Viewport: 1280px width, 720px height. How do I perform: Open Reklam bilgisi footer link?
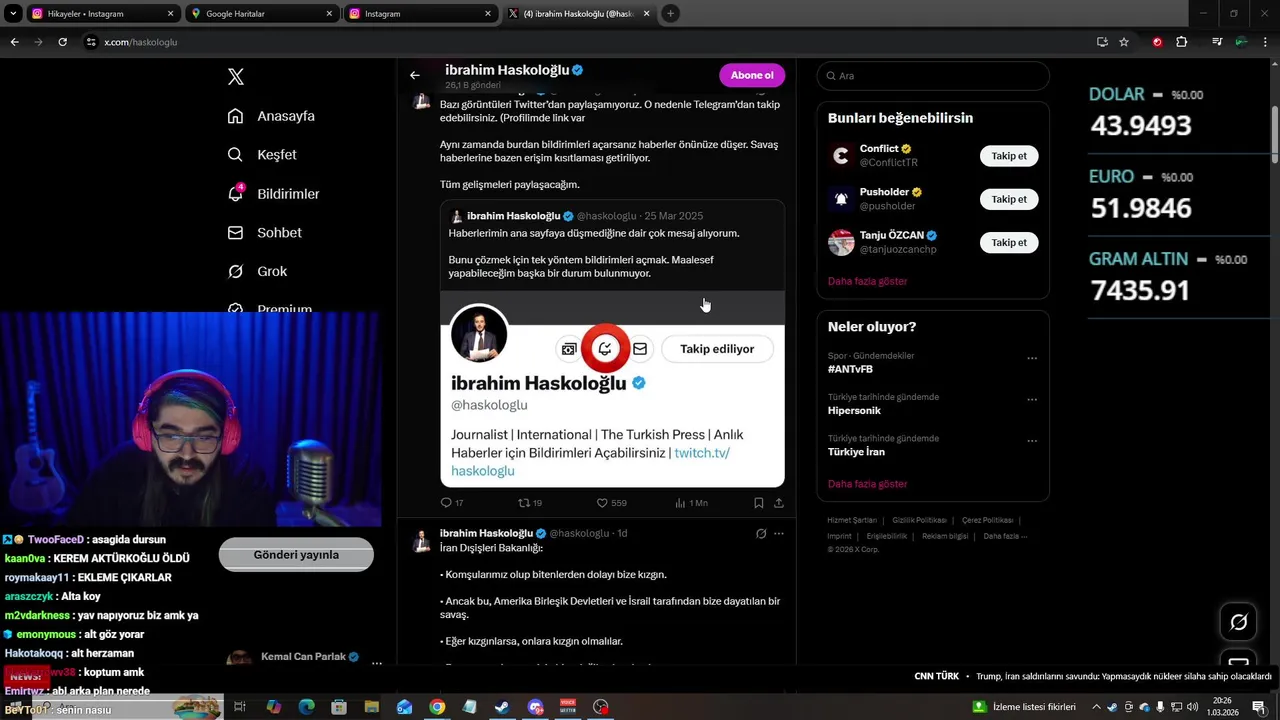point(945,536)
